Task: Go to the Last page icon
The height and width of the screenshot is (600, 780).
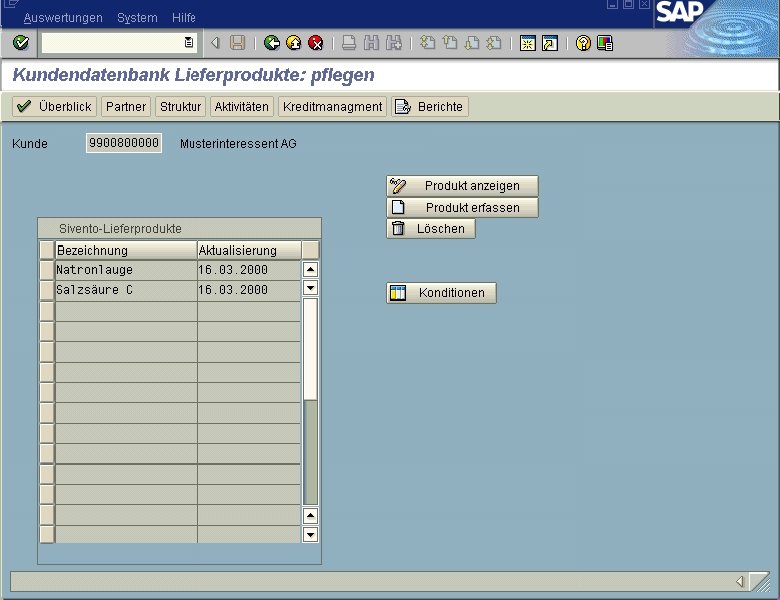Action: click(x=493, y=43)
